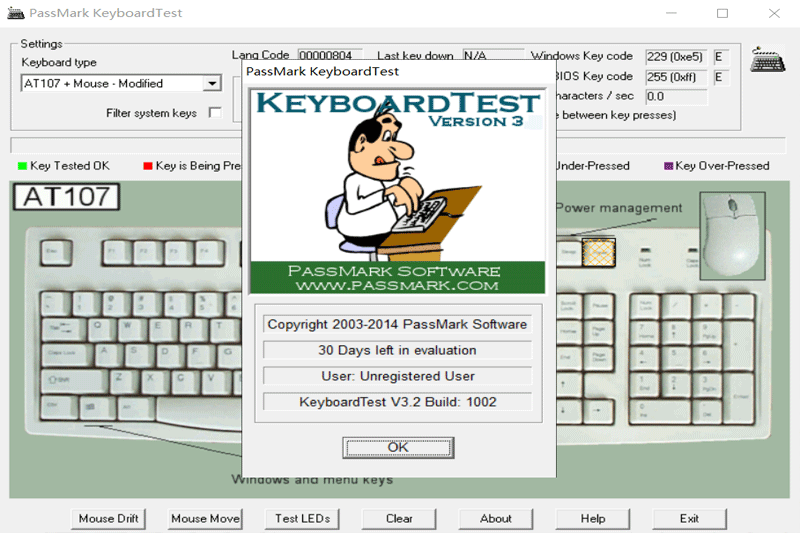Click 'KeyboardTest V3.2 Build: 1002' text

coord(398,402)
